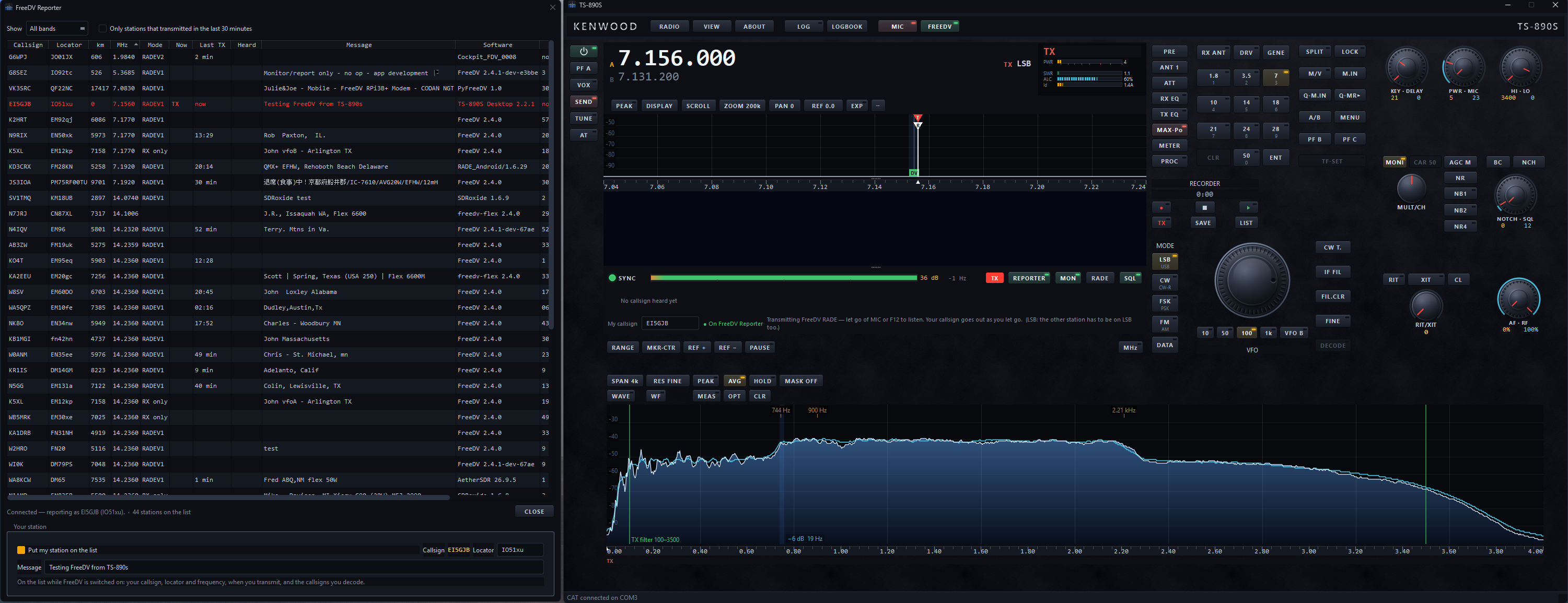Adjust the KEY·DELAY knob
The image size is (1568, 603).
coord(1406,67)
